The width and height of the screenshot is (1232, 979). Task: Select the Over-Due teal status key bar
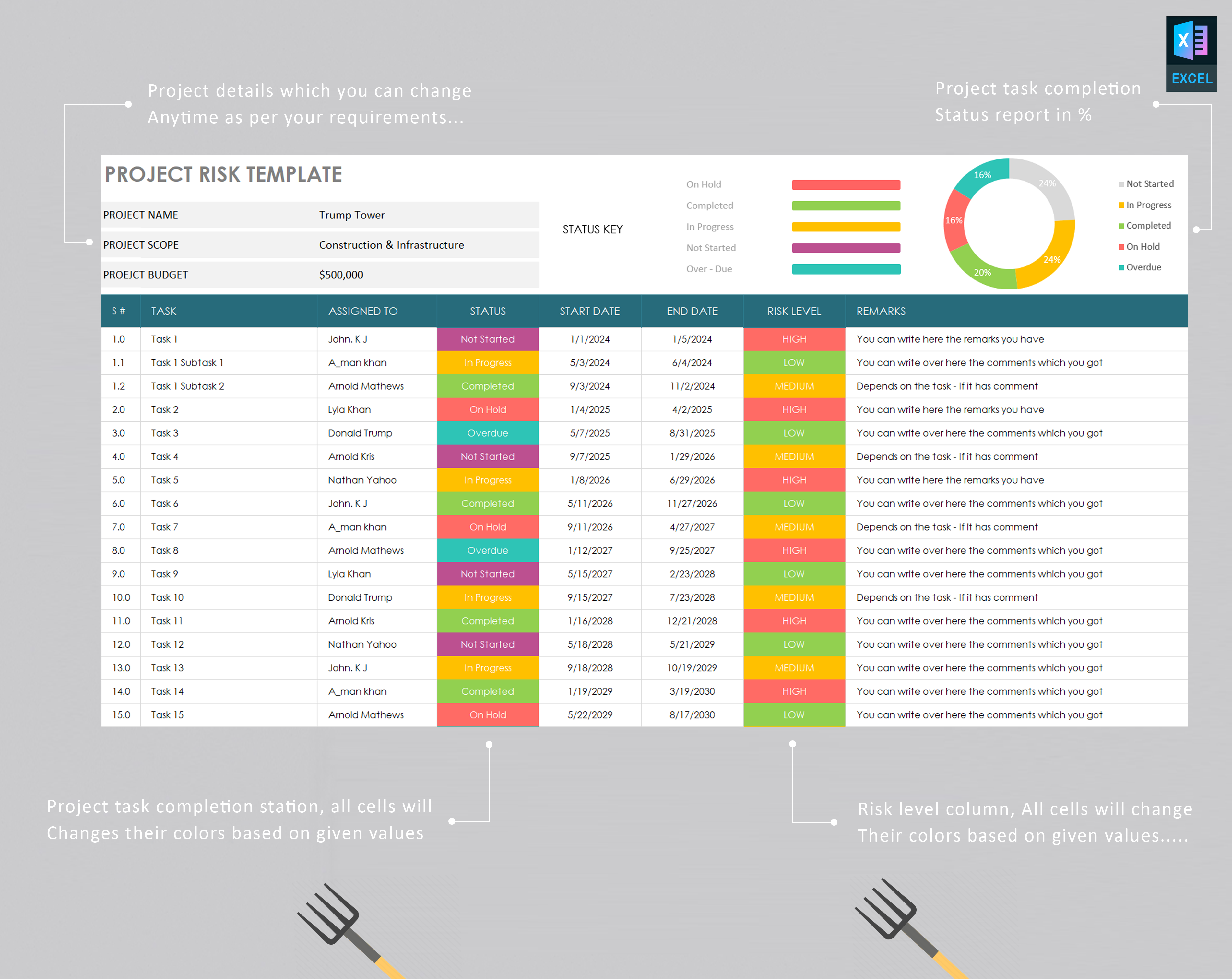(x=846, y=269)
